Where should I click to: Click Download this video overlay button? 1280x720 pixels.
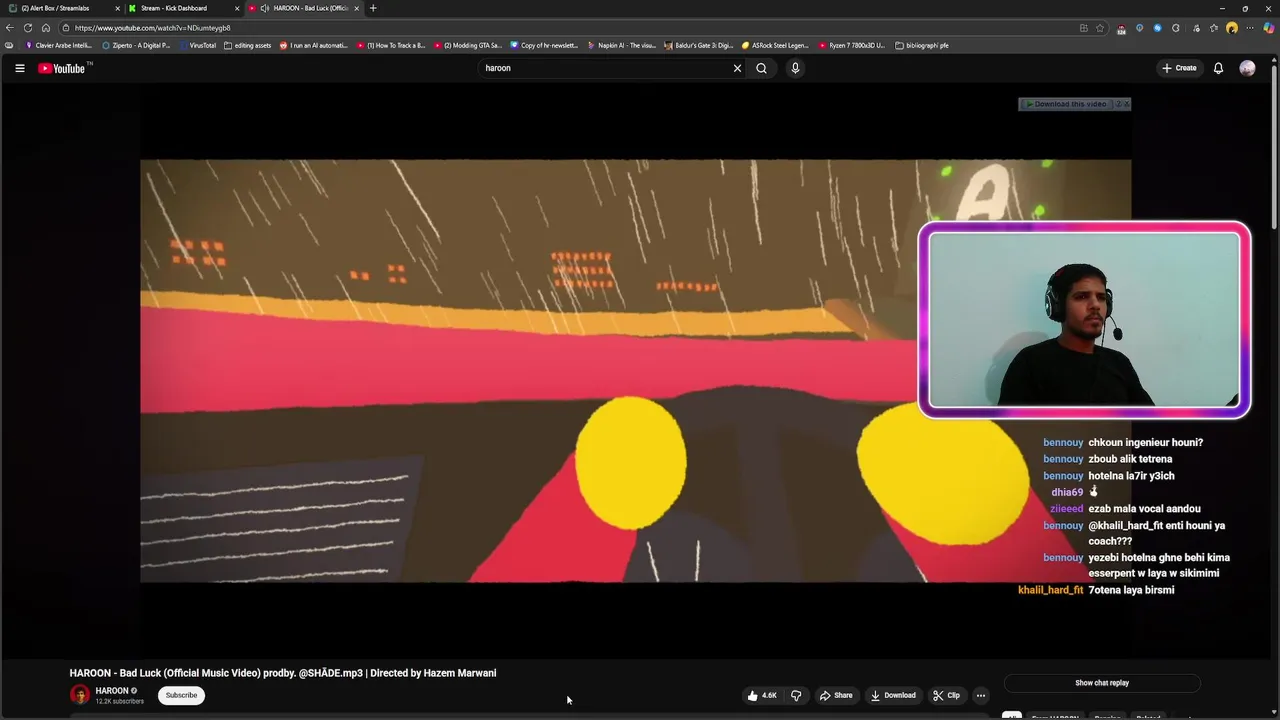point(1069,104)
